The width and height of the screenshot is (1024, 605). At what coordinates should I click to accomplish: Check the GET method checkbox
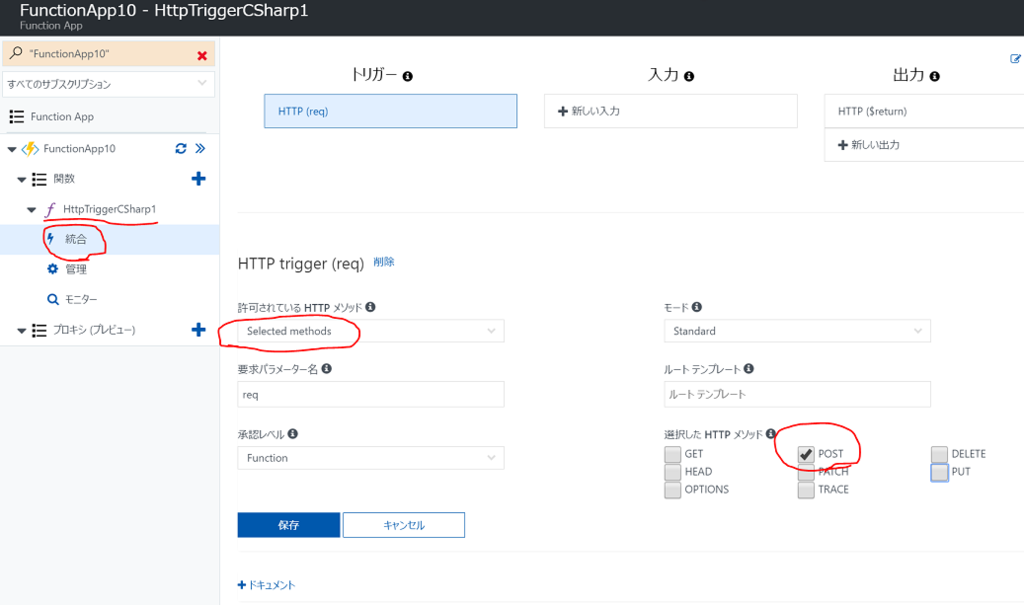(673, 454)
